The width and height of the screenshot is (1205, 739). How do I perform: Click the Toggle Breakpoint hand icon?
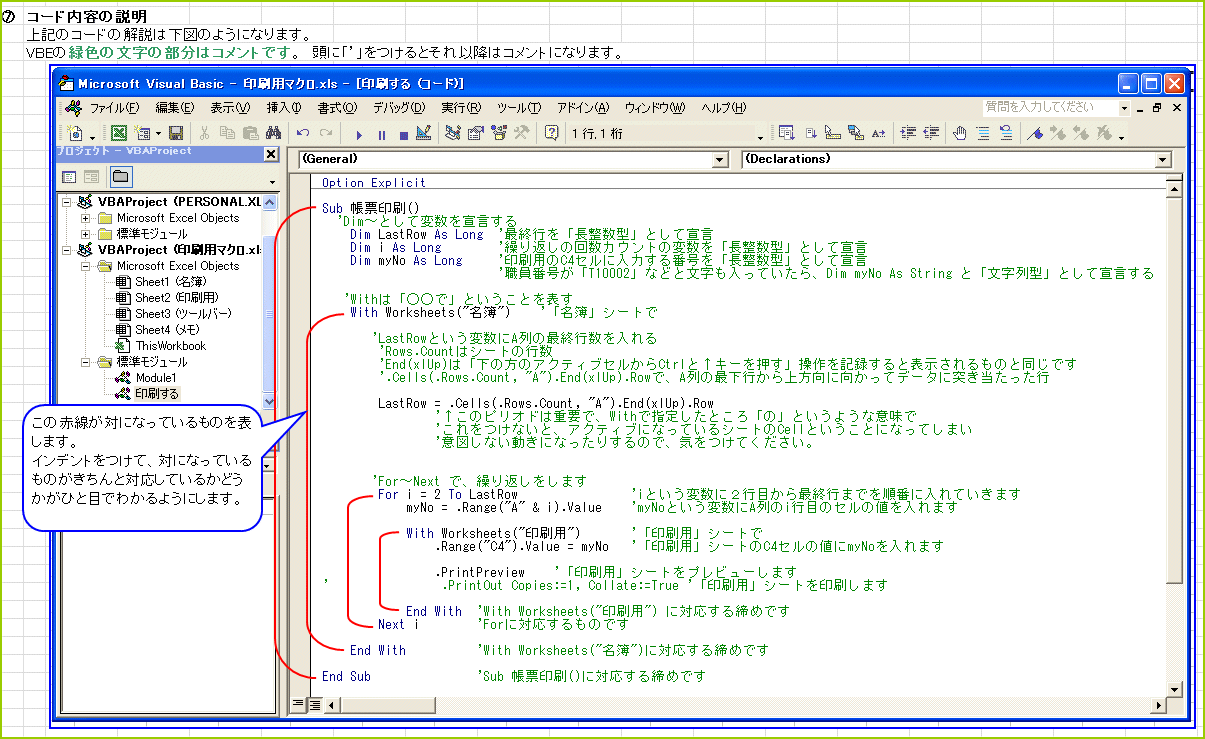959,133
